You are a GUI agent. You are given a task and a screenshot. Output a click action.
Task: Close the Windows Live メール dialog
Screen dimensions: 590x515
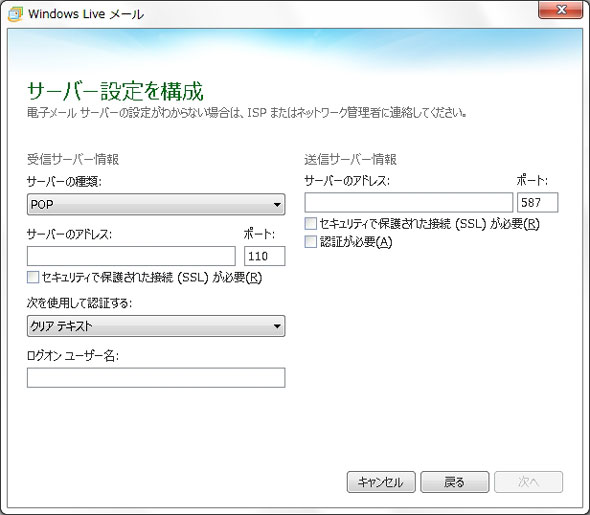click(x=561, y=10)
